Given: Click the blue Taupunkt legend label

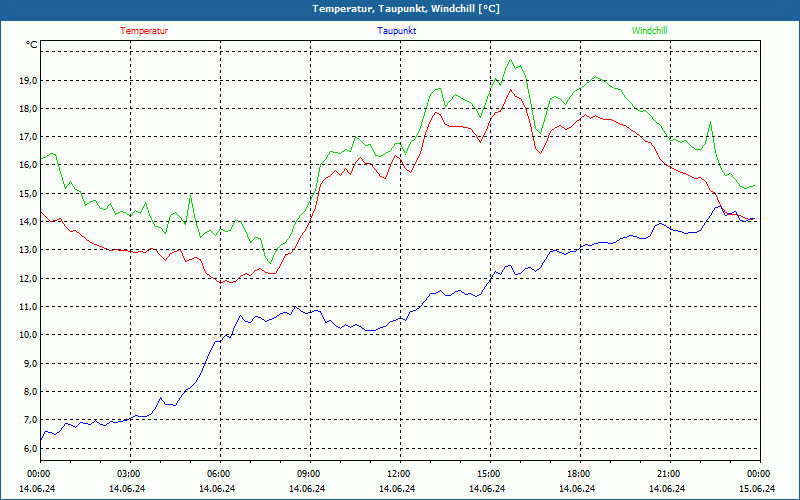Looking at the screenshot, I should click(396, 31).
